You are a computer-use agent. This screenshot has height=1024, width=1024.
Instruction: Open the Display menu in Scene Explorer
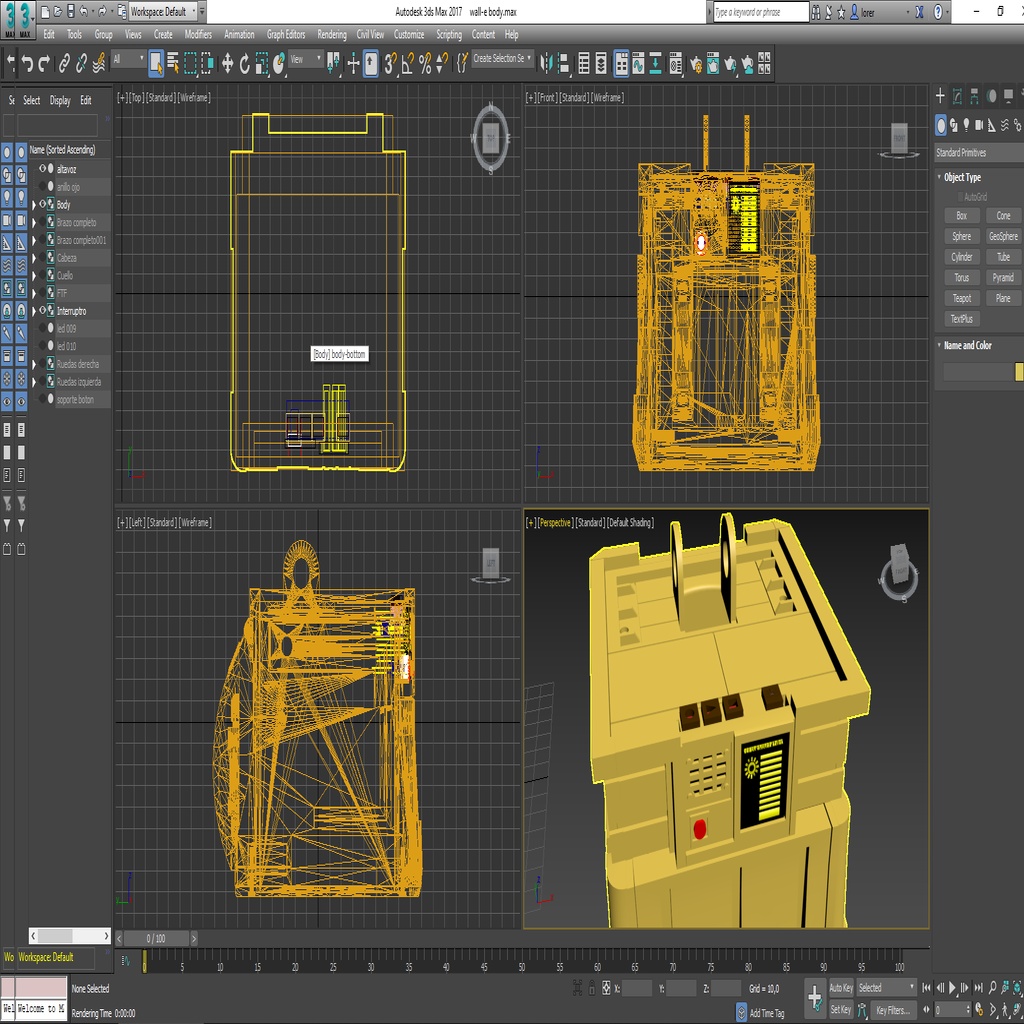coord(60,100)
